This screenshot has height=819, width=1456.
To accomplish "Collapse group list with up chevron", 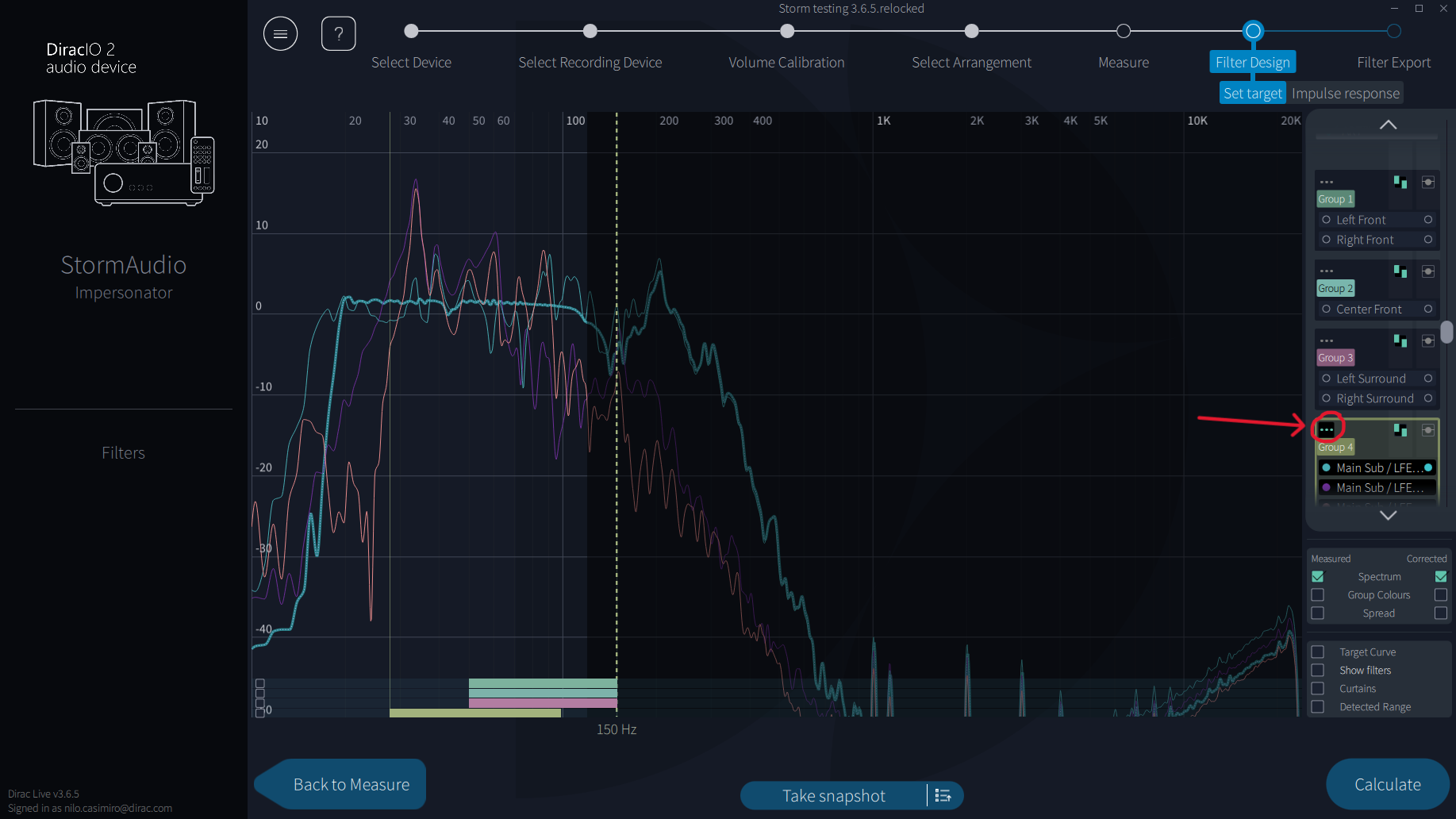I will pyautogui.click(x=1388, y=125).
